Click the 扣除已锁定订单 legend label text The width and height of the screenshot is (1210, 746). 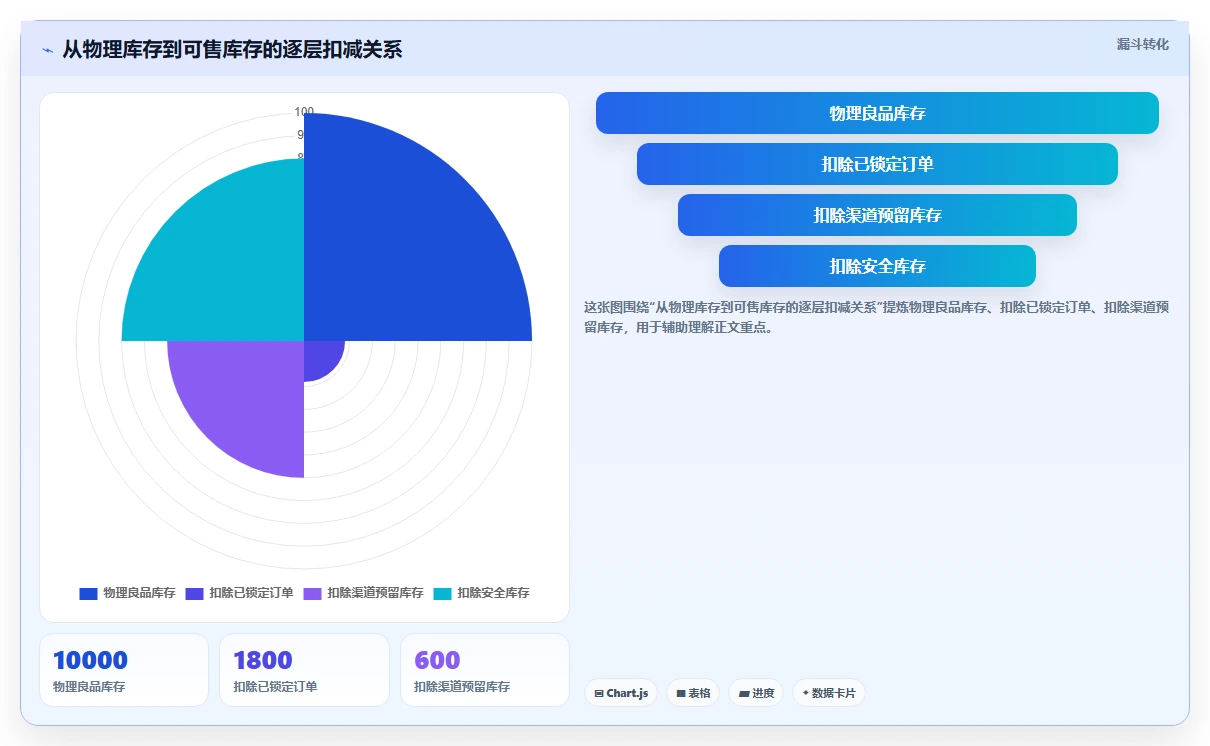[251, 593]
